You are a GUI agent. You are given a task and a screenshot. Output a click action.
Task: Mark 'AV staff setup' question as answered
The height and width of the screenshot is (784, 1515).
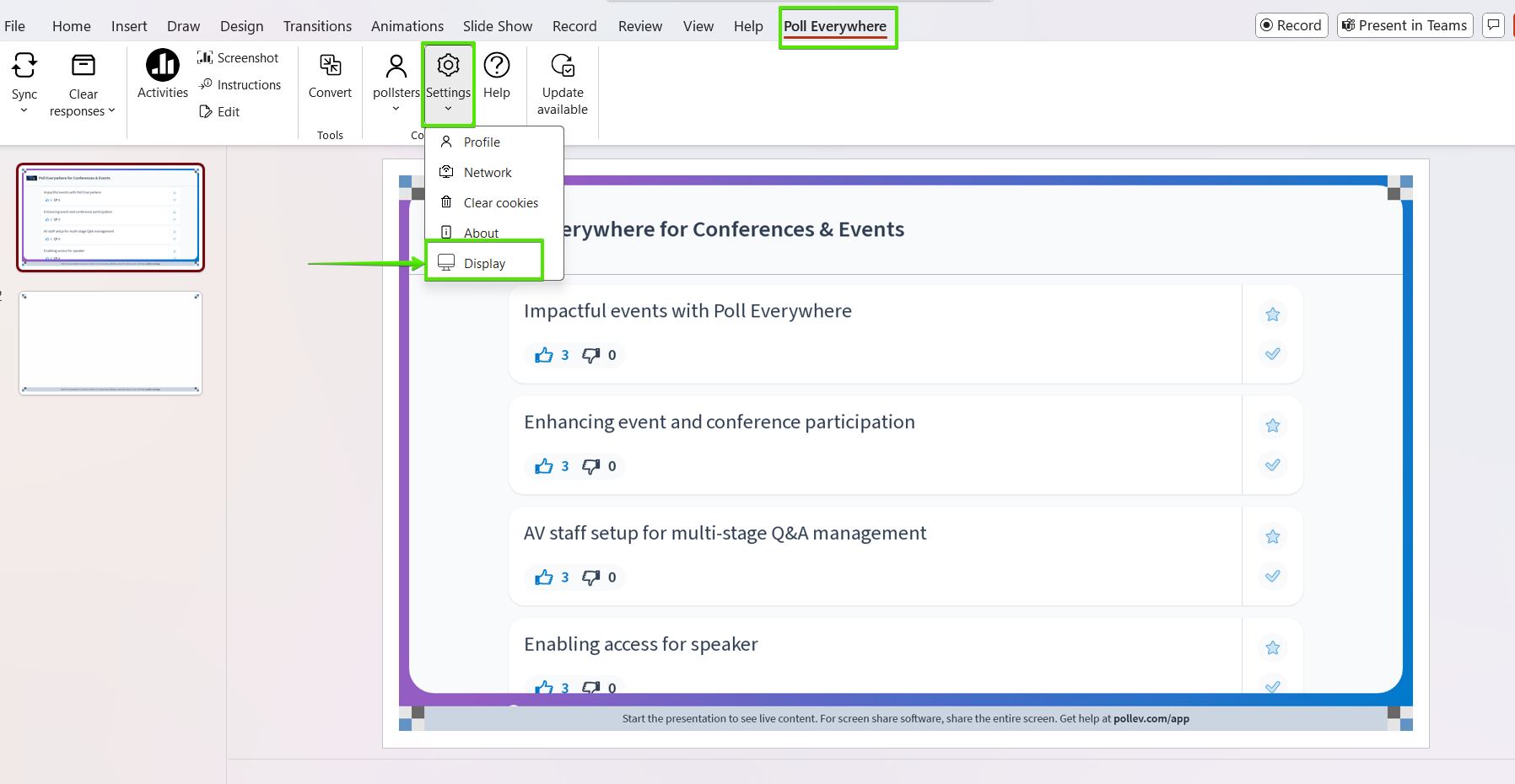pyautogui.click(x=1273, y=576)
